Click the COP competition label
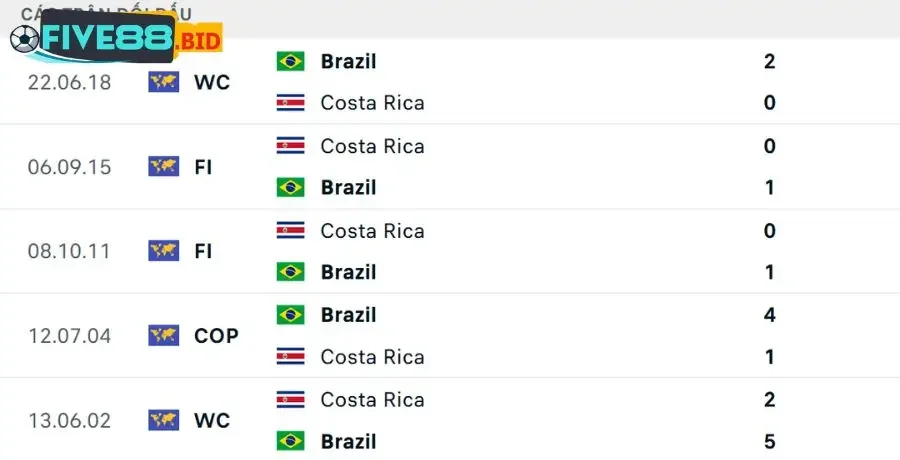The height and width of the screenshot is (460, 900). (216, 336)
